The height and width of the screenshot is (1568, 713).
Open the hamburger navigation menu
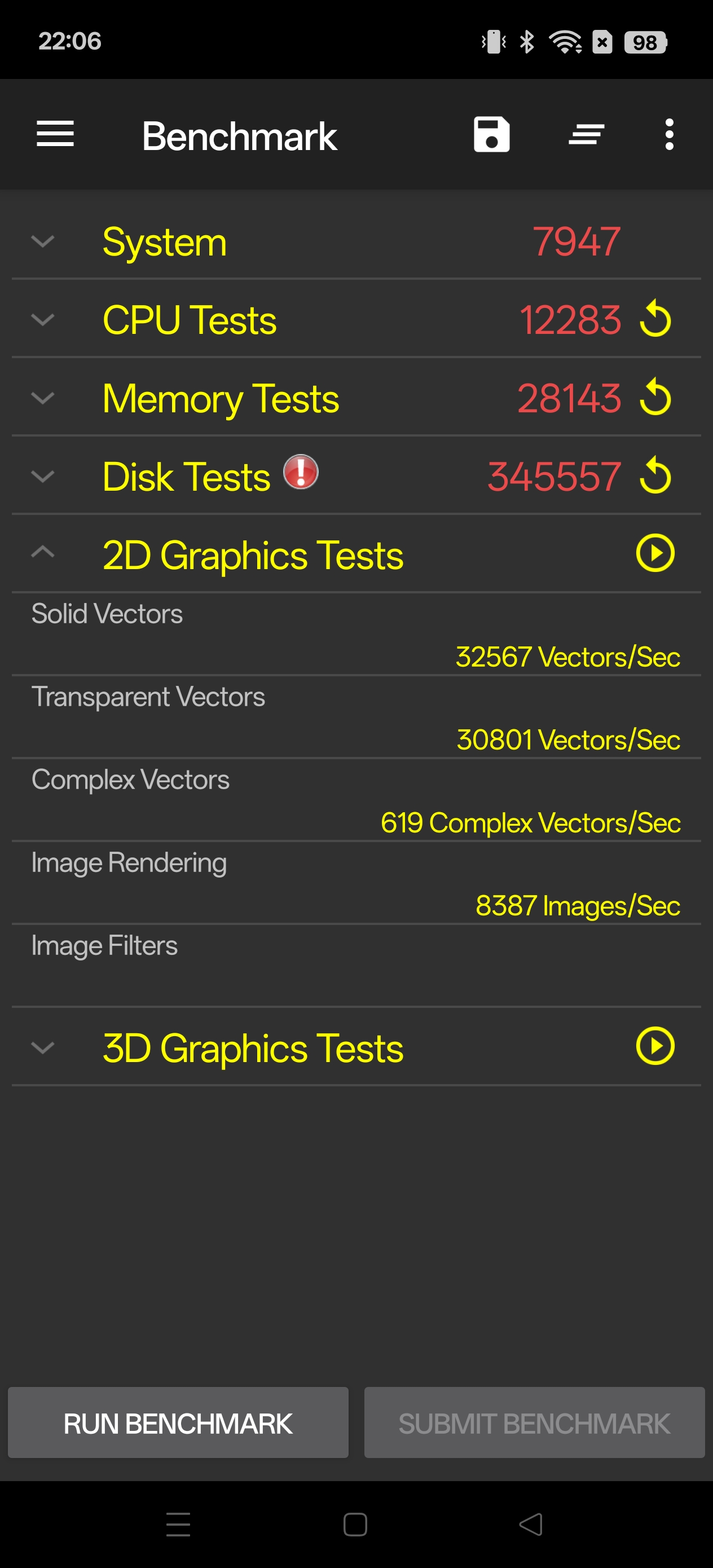55,134
